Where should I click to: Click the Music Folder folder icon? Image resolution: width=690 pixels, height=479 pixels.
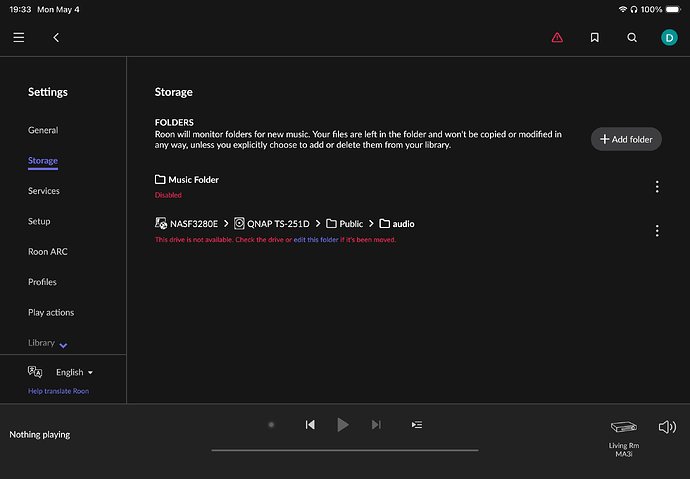160,179
